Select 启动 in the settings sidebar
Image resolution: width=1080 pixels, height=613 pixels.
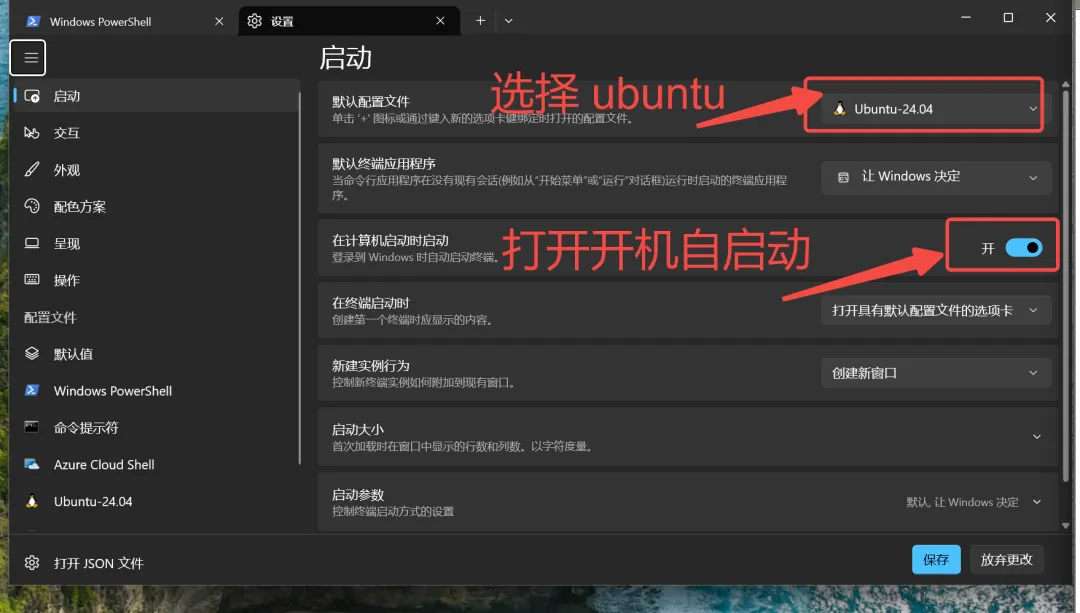pos(156,96)
